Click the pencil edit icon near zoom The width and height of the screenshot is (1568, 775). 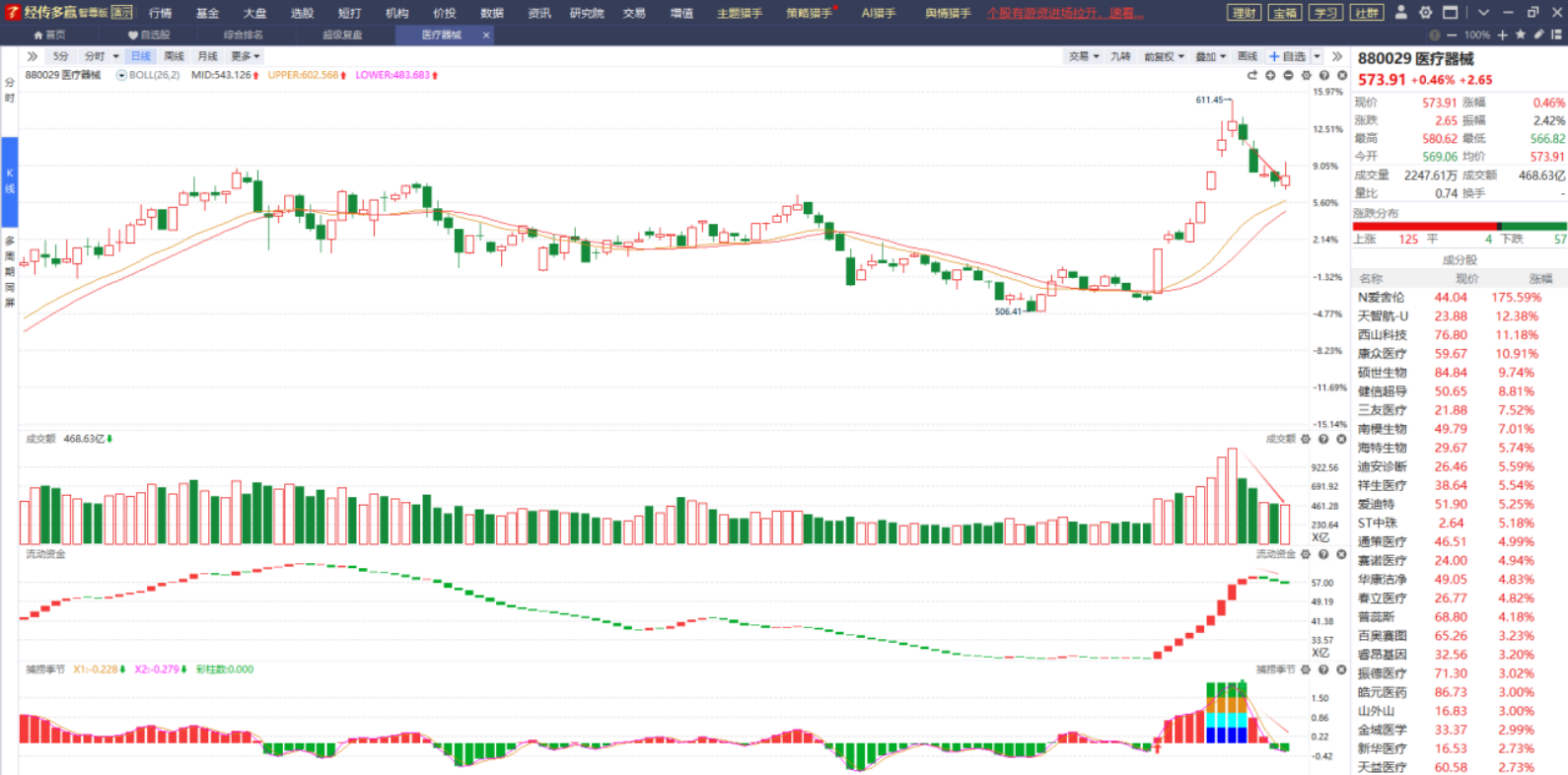point(1538,35)
